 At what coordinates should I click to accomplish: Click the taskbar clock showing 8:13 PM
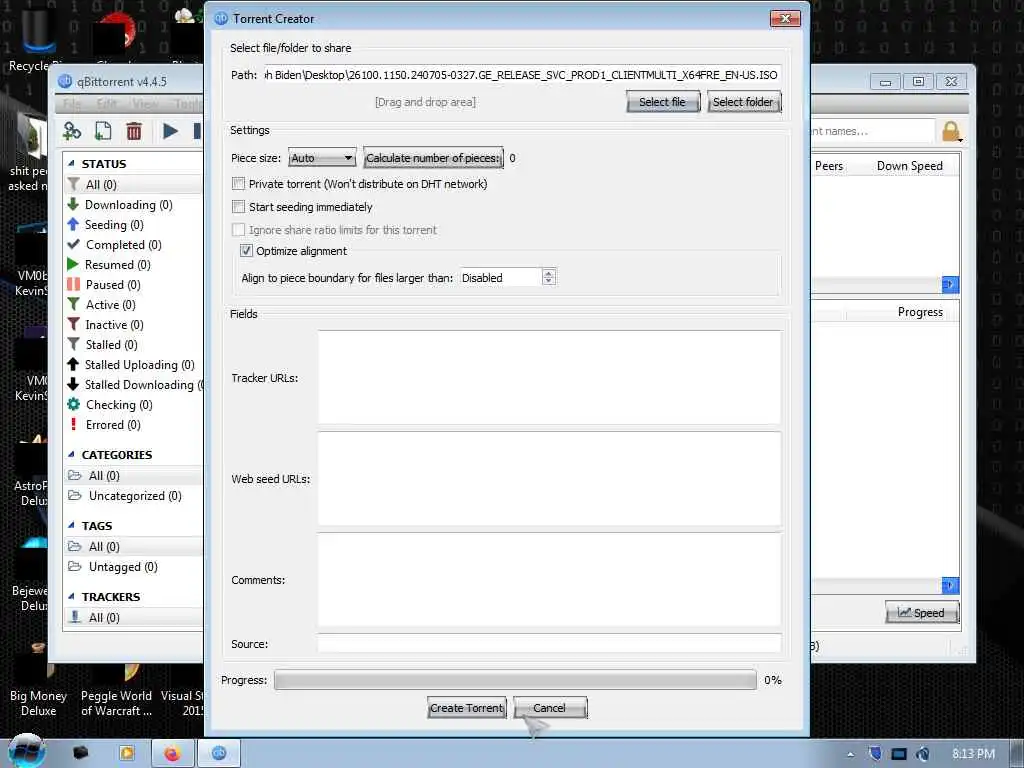[x=973, y=754]
